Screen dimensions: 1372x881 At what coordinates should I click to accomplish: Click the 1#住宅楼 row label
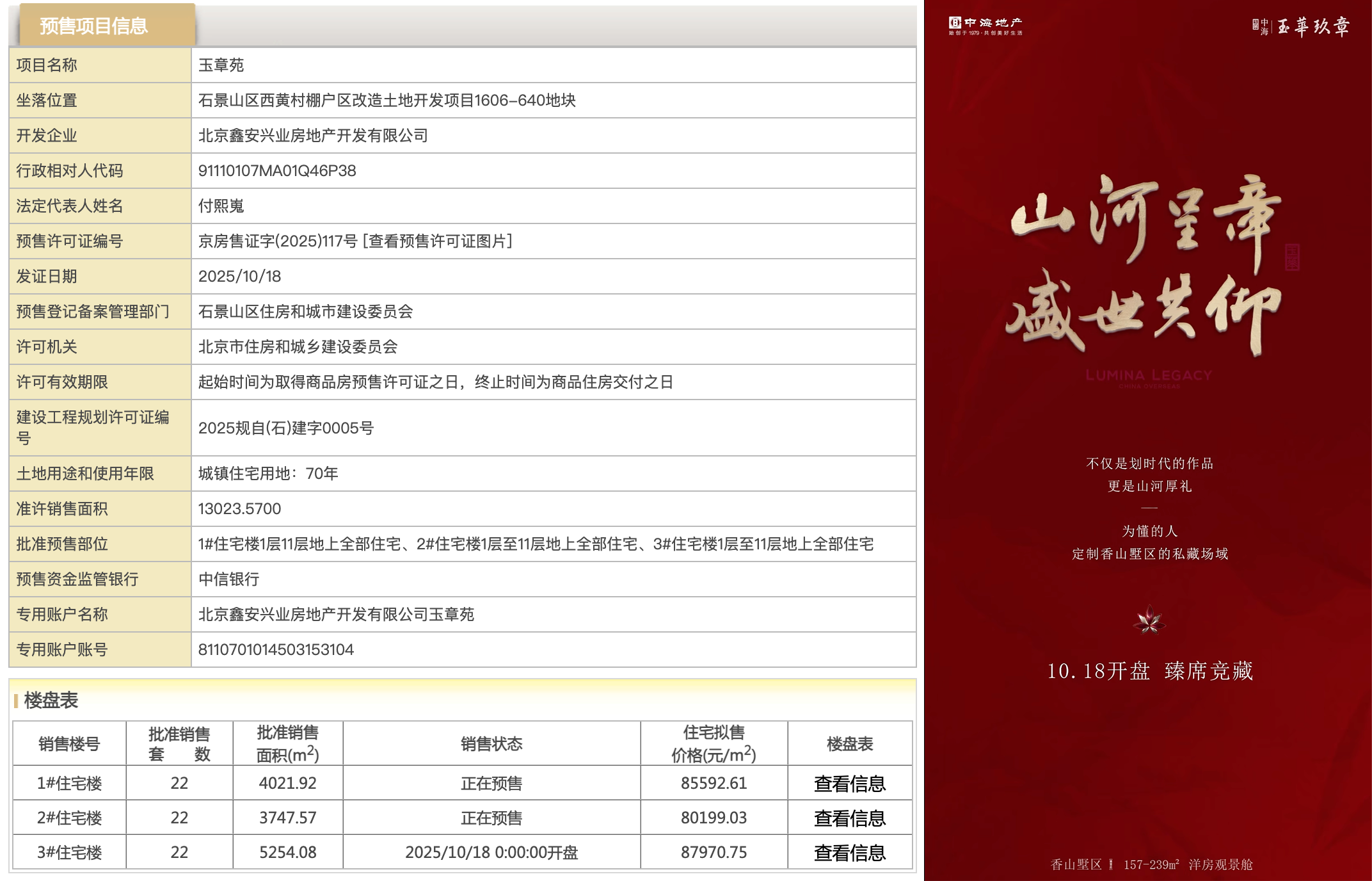point(69,784)
